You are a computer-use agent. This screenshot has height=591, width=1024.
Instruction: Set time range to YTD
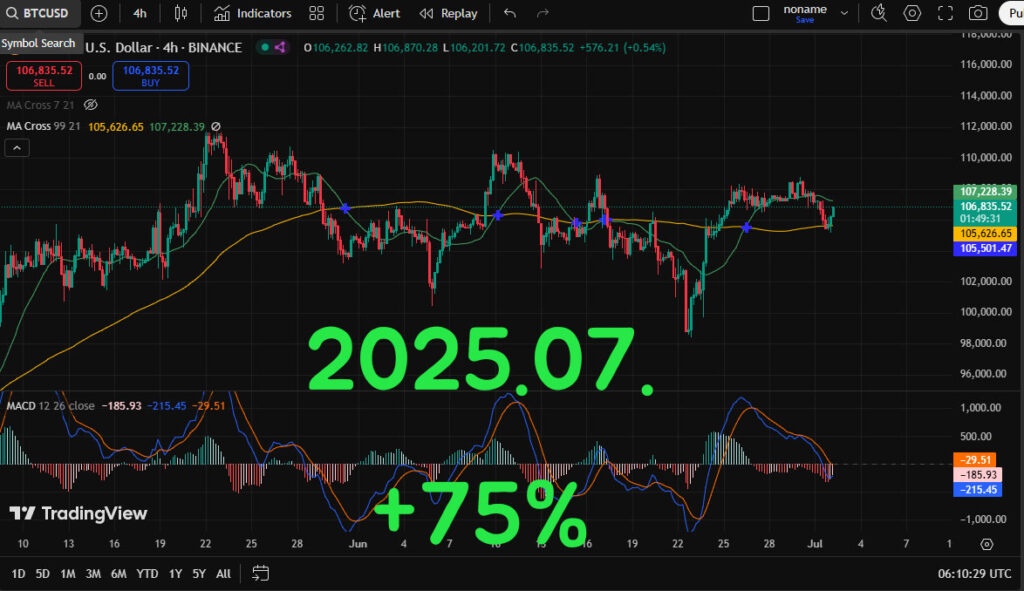click(x=147, y=573)
